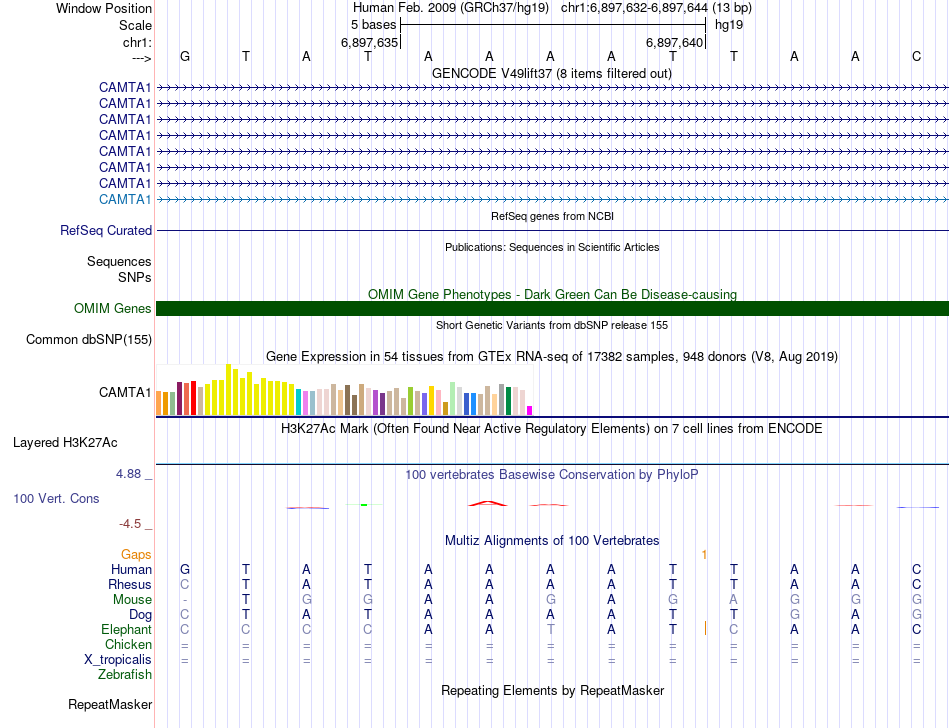Open the OMIM Gene Phenotypes track title
Screen dimensions: 950x728
(x=552, y=294)
